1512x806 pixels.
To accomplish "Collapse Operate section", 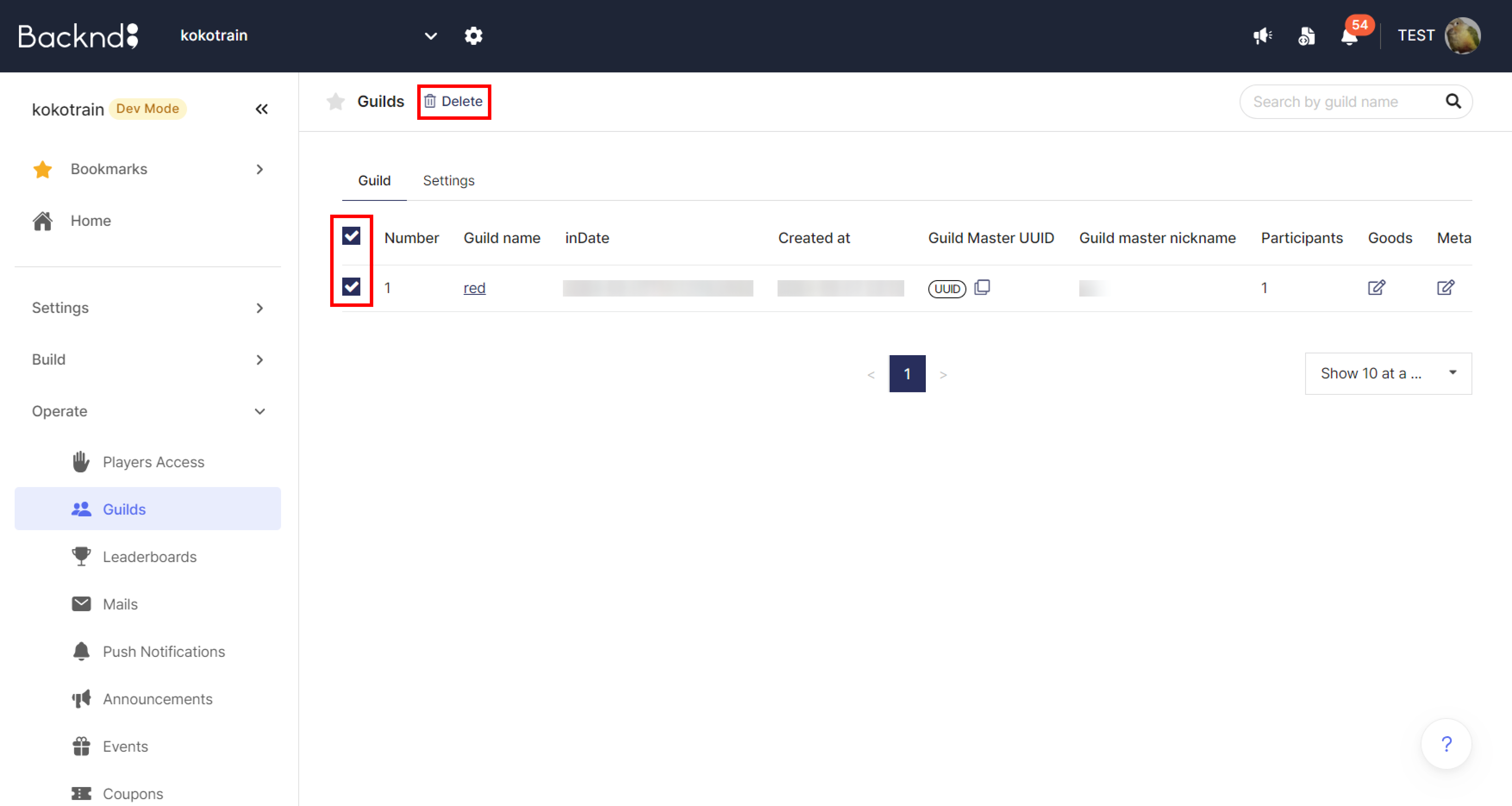I will tap(148, 411).
